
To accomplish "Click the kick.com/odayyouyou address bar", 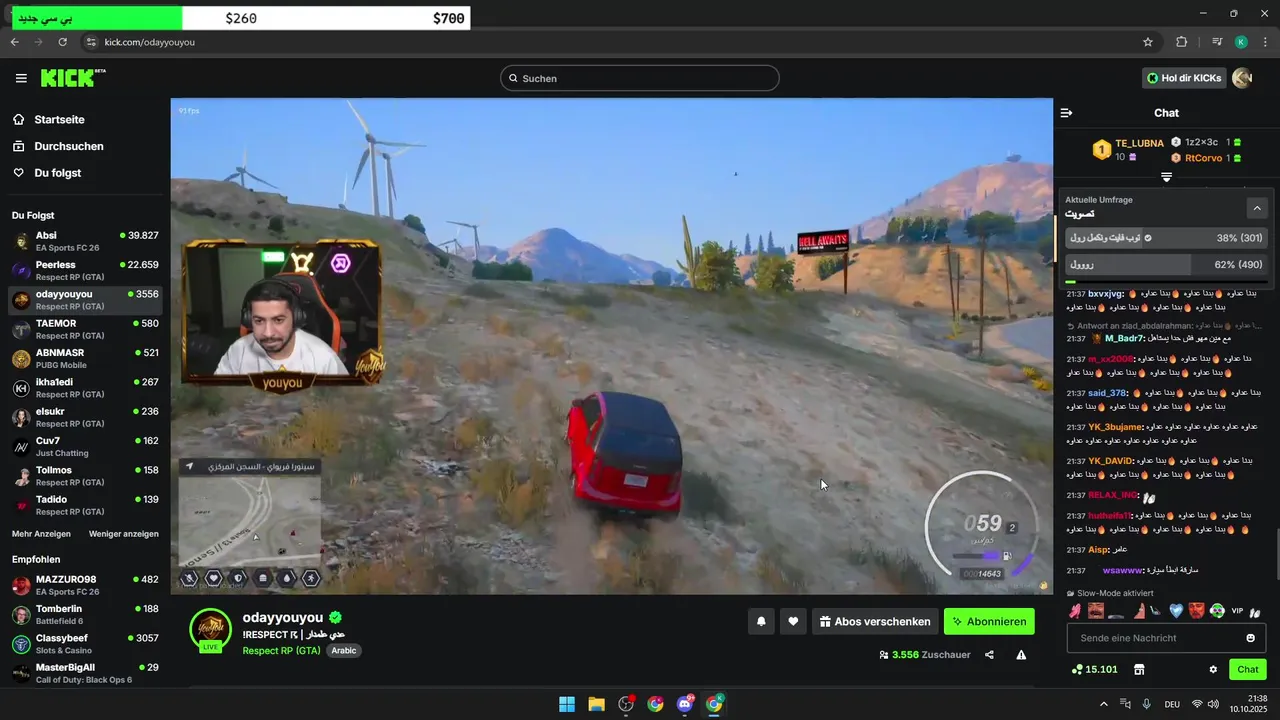I will 149,42.
